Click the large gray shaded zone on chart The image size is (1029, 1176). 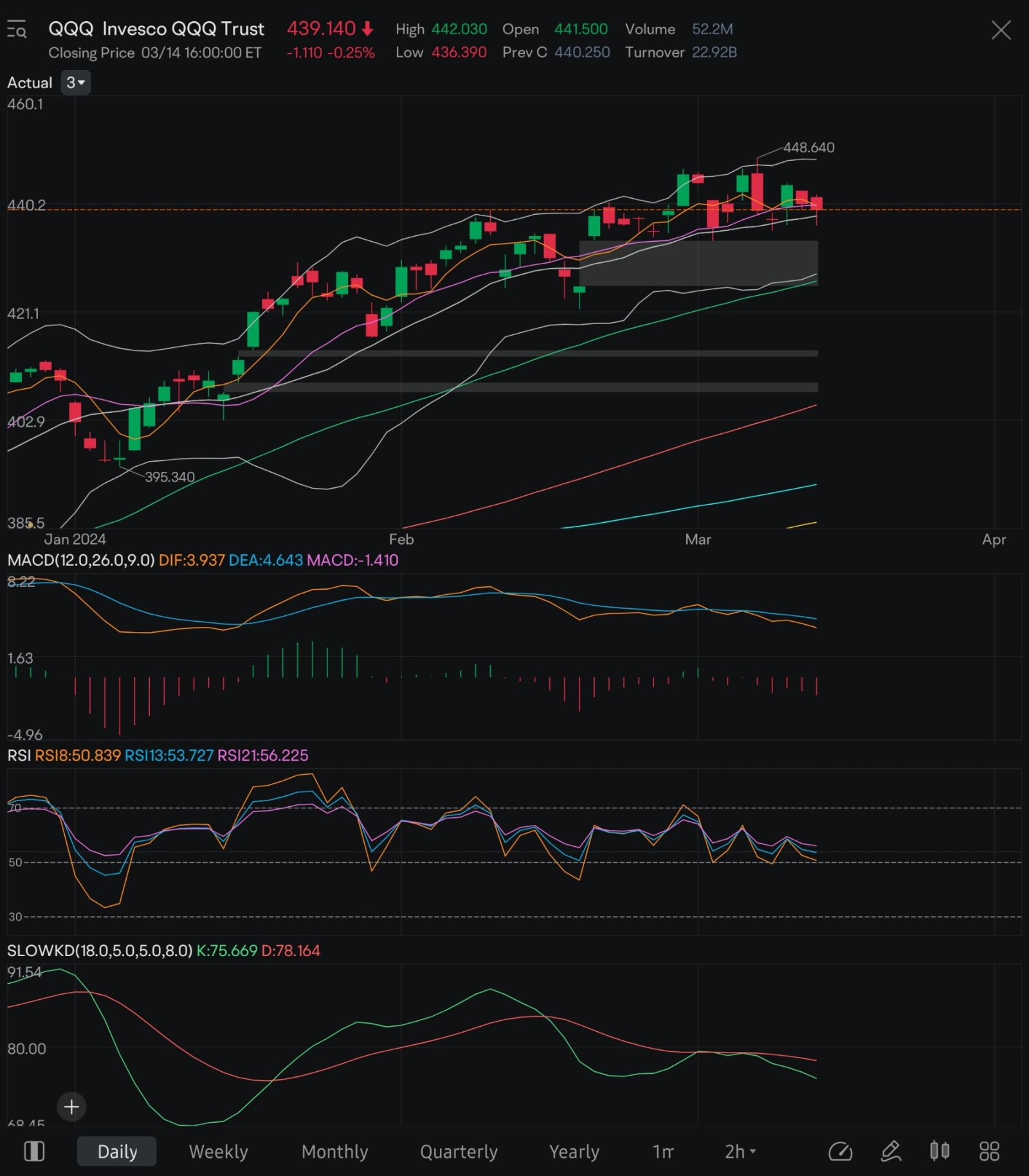pyautogui.click(x=698, y=263)
